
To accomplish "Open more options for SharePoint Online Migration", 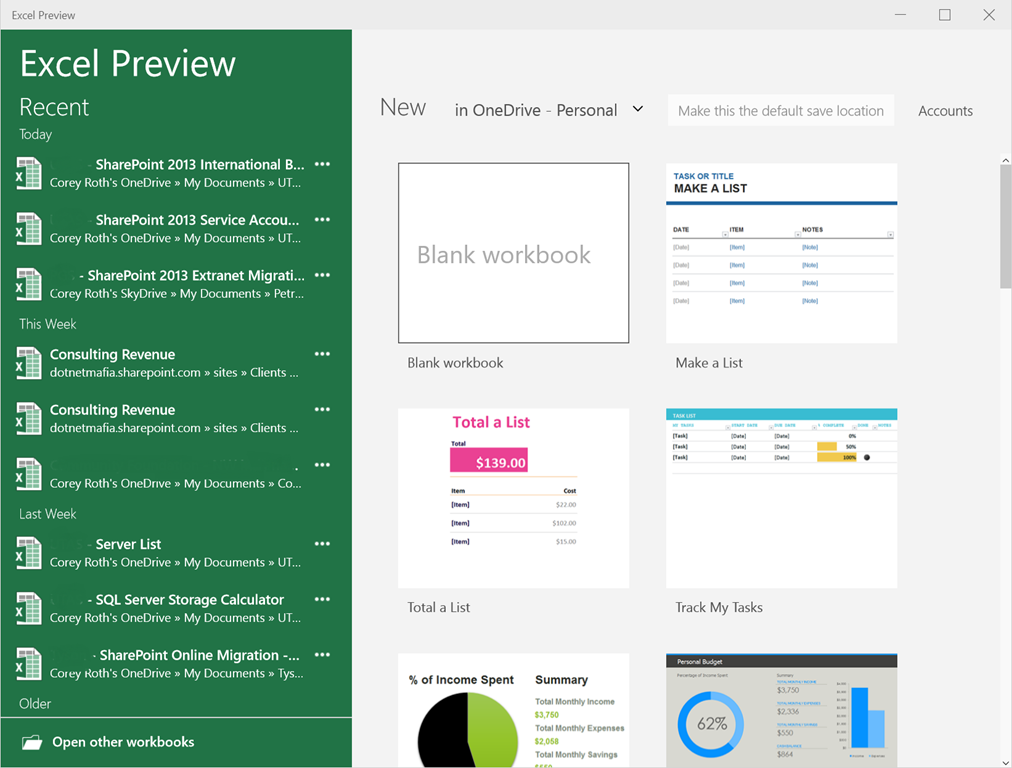I will (x=322, y=654).
